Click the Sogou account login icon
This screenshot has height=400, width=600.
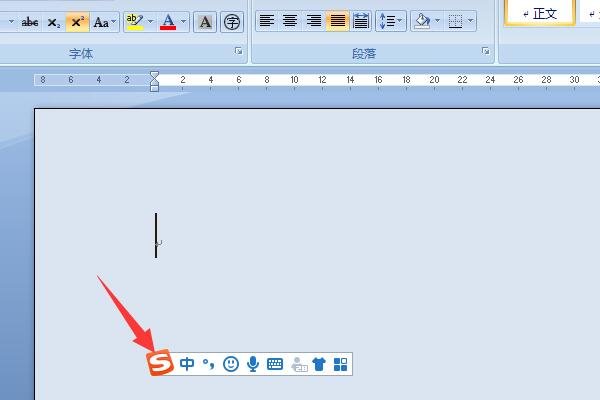tap(298, 365)
